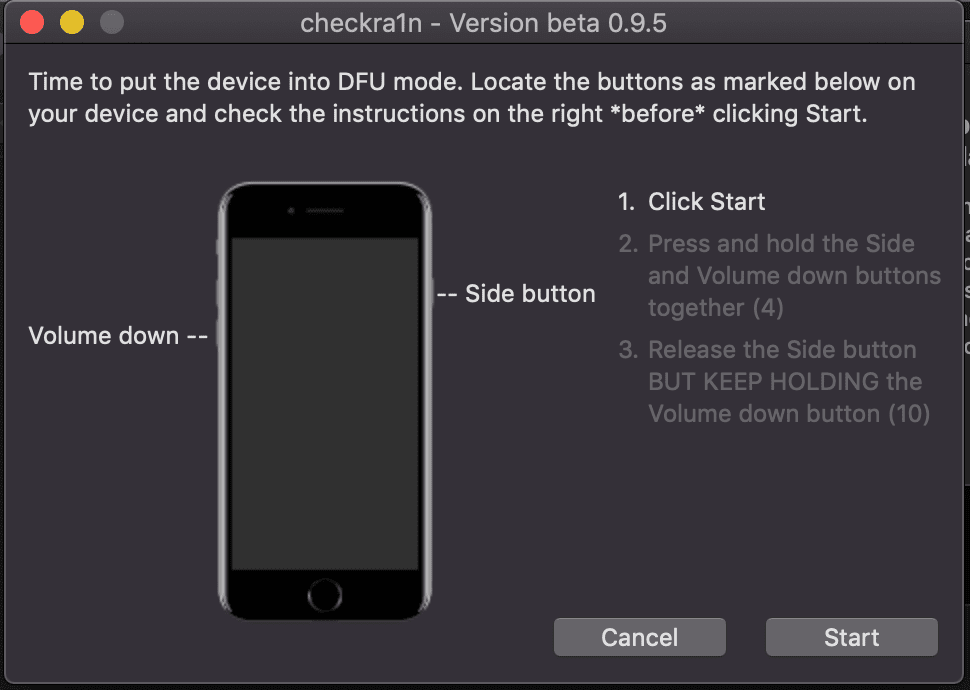The image size is (970, 690).
Task: Click the disabled gray zoom button
Action: click(112, 23)
